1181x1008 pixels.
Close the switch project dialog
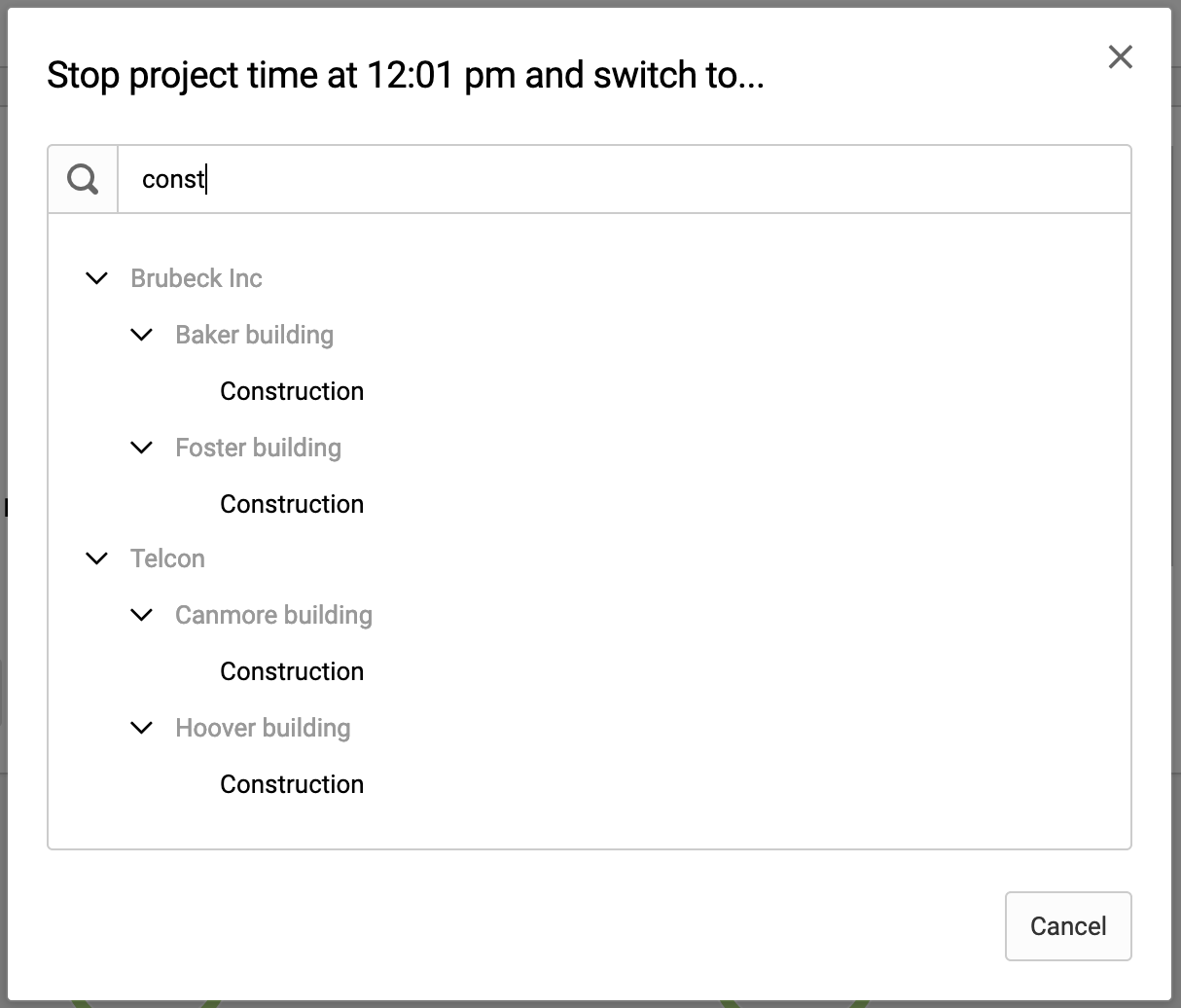[x=1121, y=57]
